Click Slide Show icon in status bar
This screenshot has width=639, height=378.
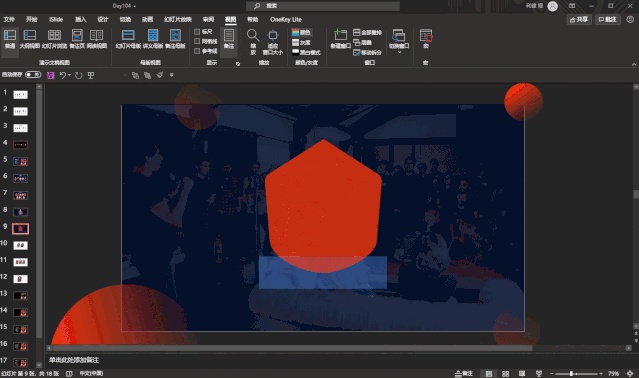539,374
